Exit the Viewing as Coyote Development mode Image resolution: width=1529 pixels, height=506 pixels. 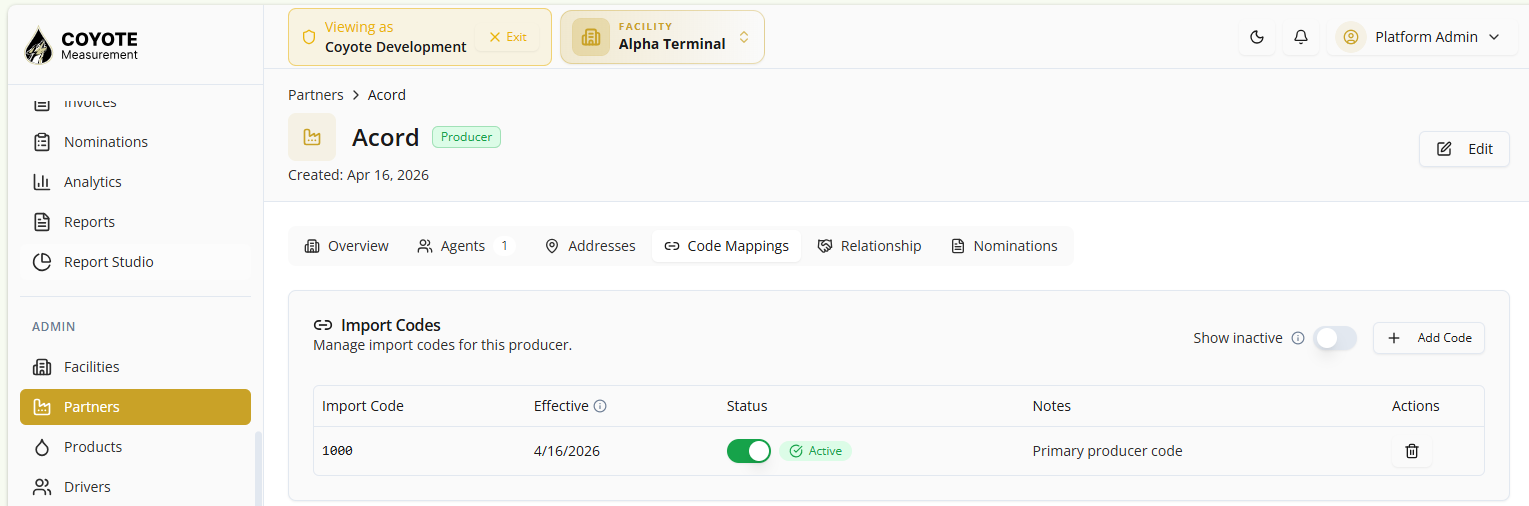507,37
